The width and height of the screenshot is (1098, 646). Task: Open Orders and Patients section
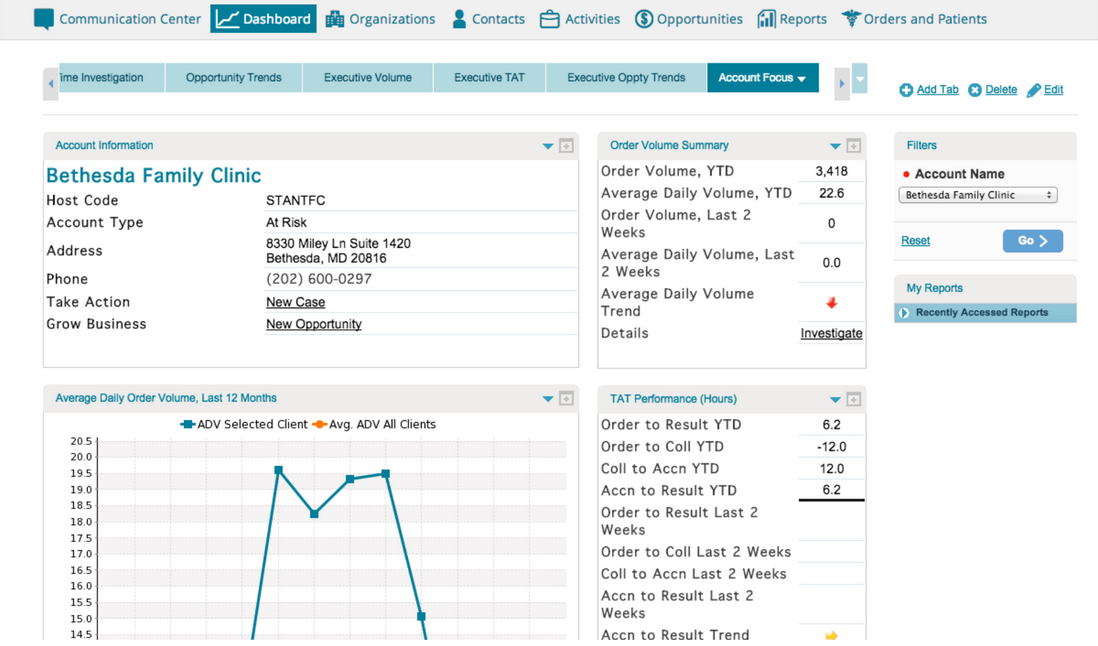click(915, 19)
